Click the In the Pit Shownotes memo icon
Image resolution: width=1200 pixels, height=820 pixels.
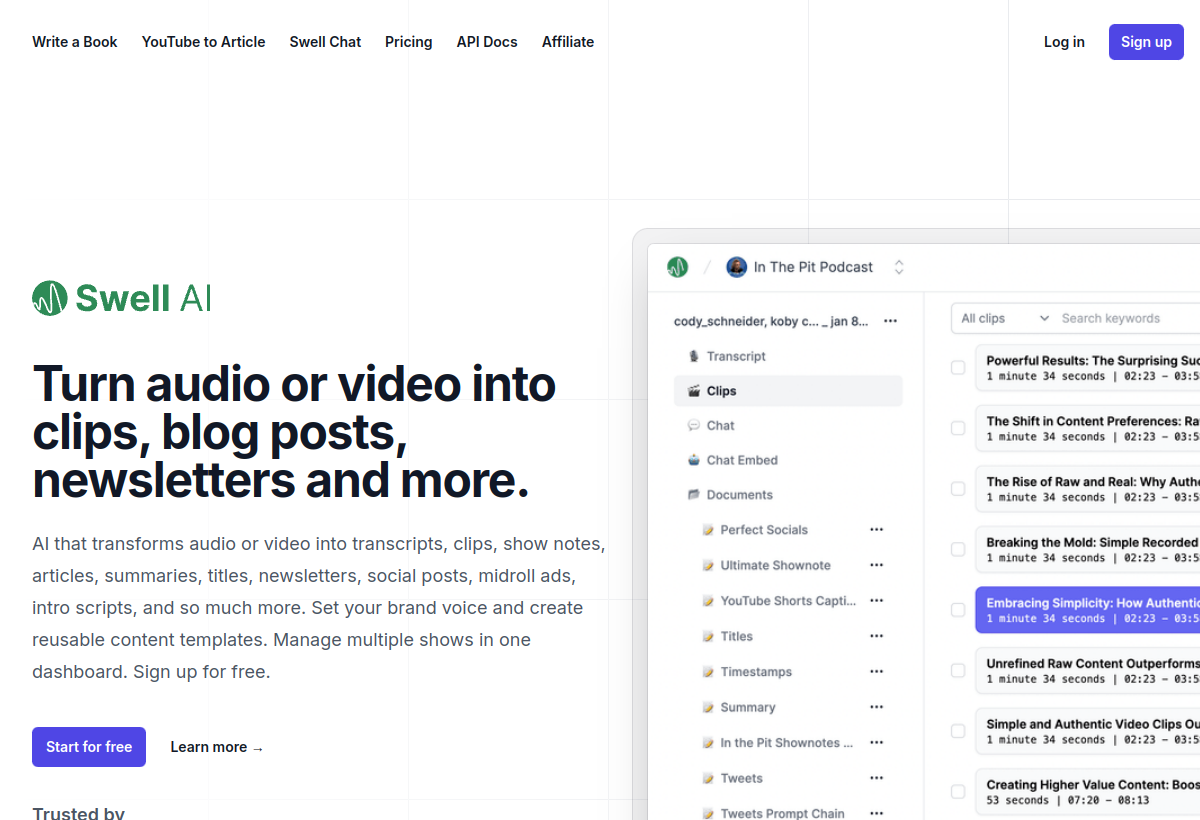(x=708, y=743)
